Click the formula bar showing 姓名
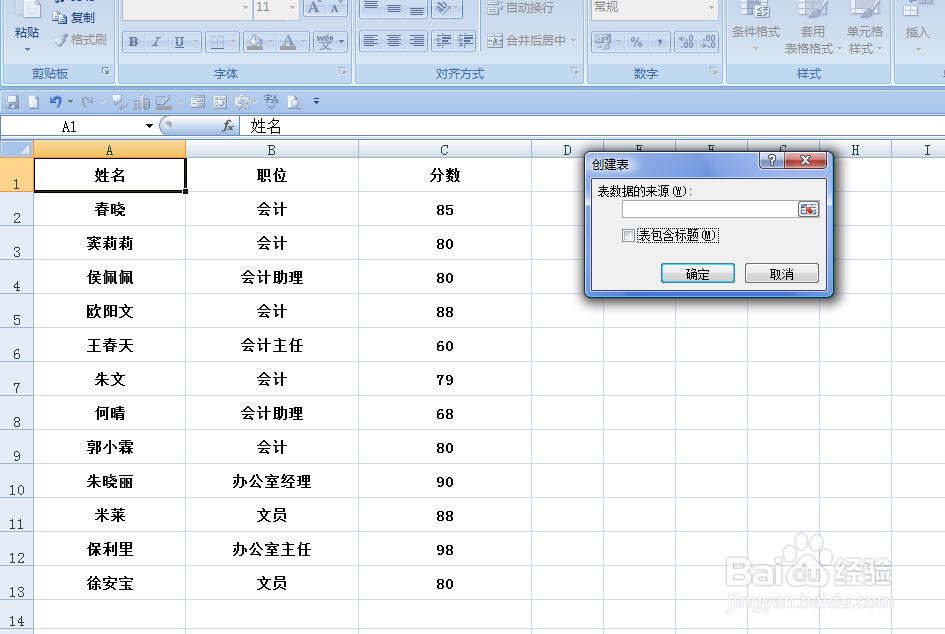 click(592, 126)
